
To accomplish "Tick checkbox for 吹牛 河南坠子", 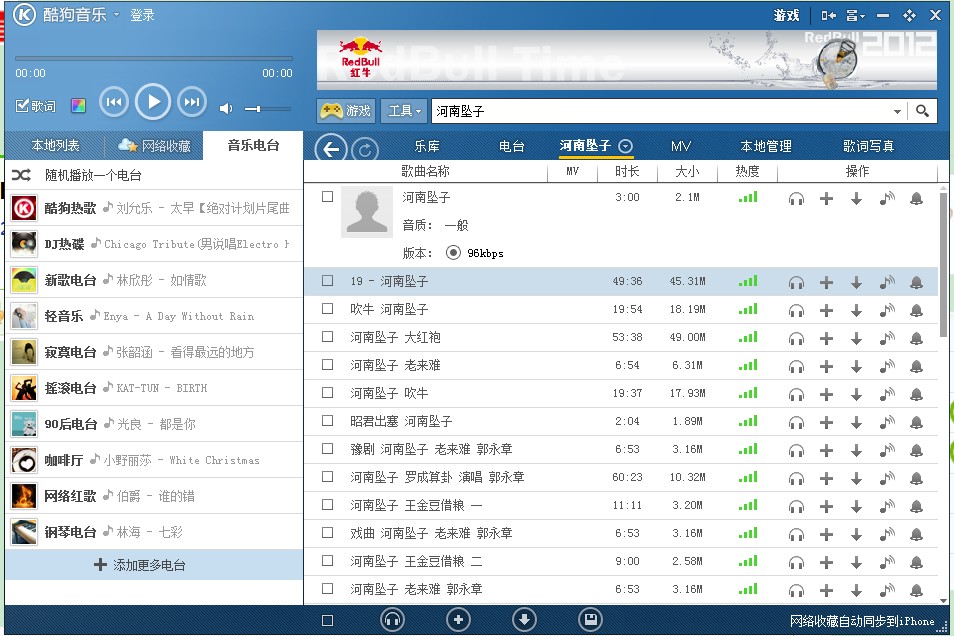I will (x=327, y=309).
